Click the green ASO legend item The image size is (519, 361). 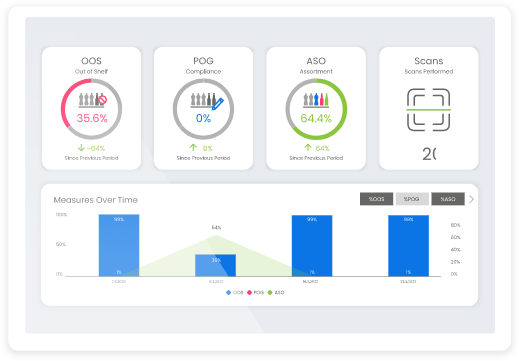276,292
